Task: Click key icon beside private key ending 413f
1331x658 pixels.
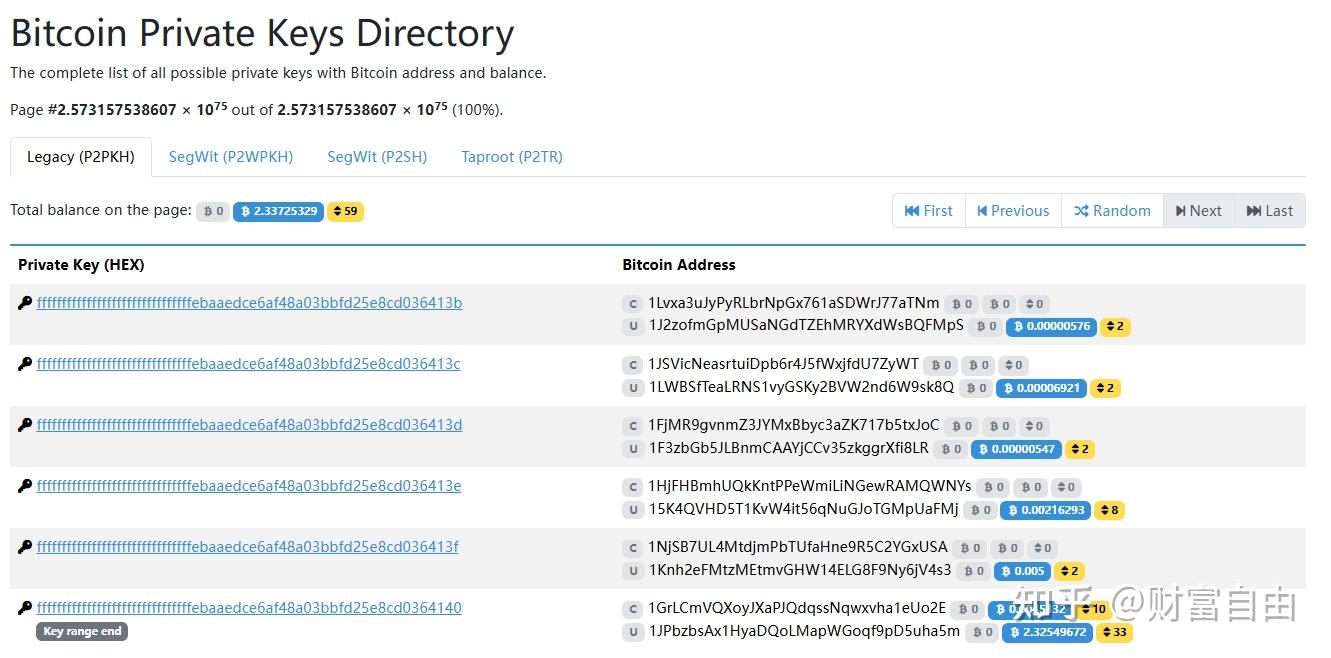Action: point(25,547)
